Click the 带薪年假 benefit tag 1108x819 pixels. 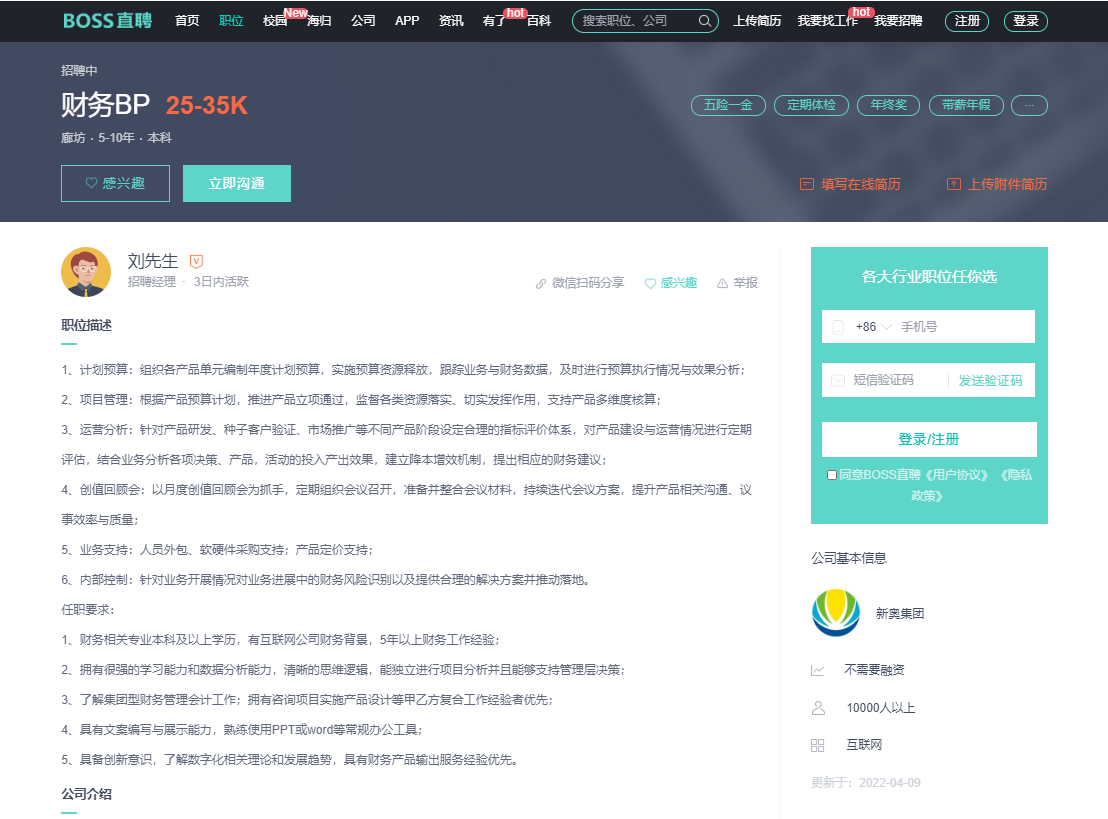point(966,105)
